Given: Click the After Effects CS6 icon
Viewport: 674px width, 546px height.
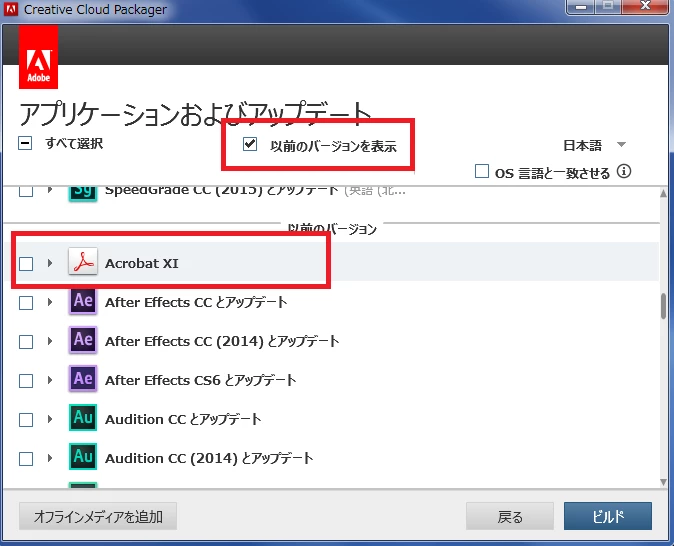Looking at the screenshot, I should (83, 379).
